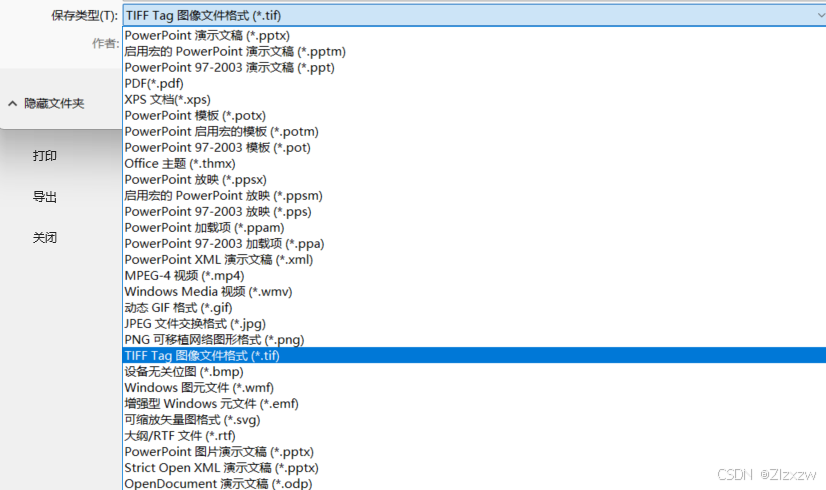The height and width of the screenshot is (490, 826).
Task: Select PowerPoint 加载项 (*.ppam)
Action: (x=474, y=228)
